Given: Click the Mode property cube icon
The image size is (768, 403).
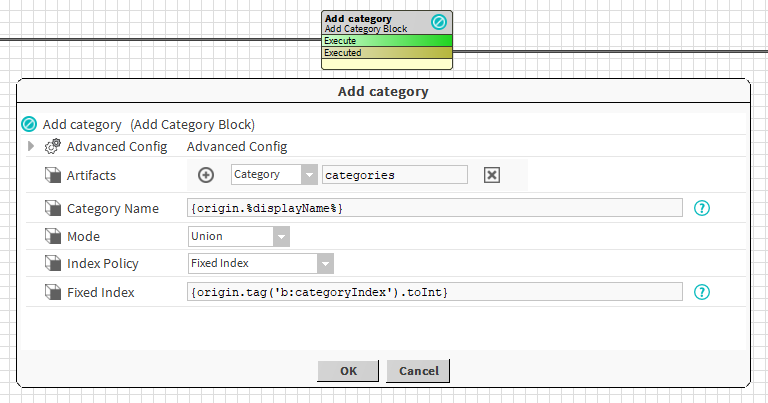Looking at the screenshot, I should pos(53,237).
